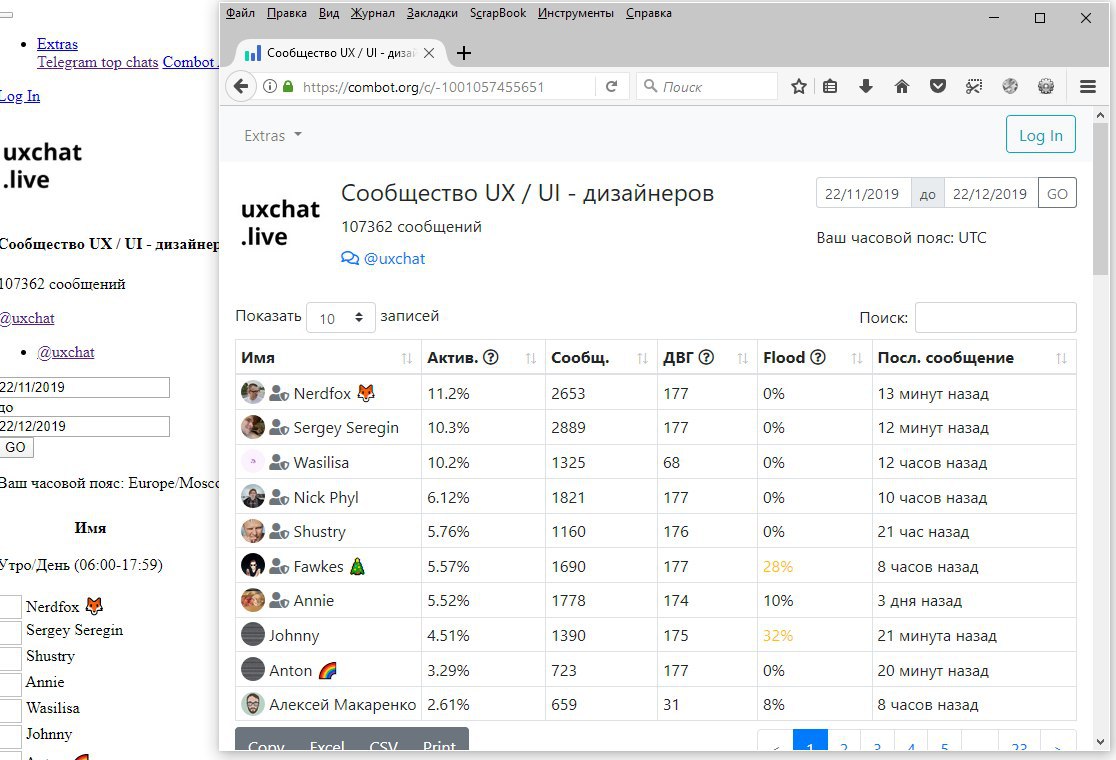Click Nerdfox's avatar picture
This screenshot has width=1116, height=760.
pos(253,392)
